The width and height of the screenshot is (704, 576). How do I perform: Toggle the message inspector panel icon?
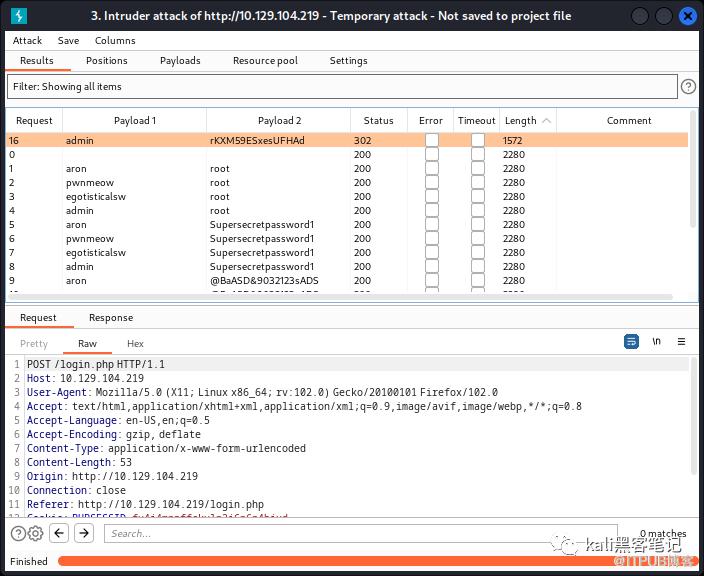pos(631,342)
